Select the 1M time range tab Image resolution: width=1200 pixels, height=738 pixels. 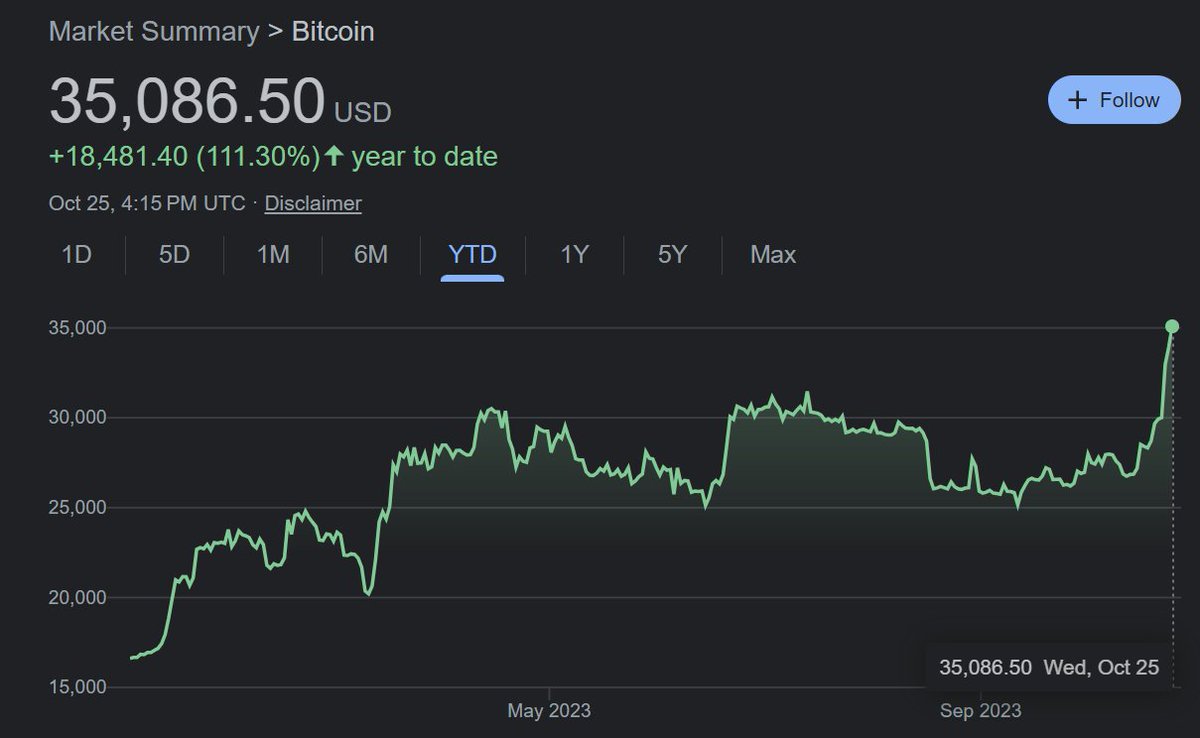click(x=273, y=255)
